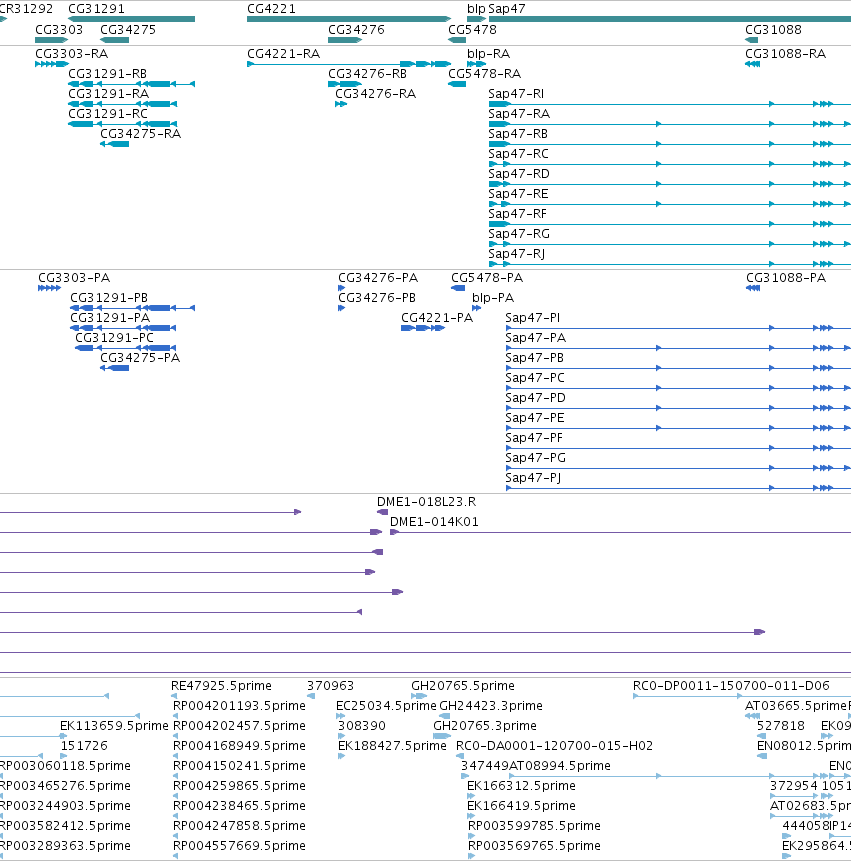Select the 372954 EST label

[x=793, y=786]
